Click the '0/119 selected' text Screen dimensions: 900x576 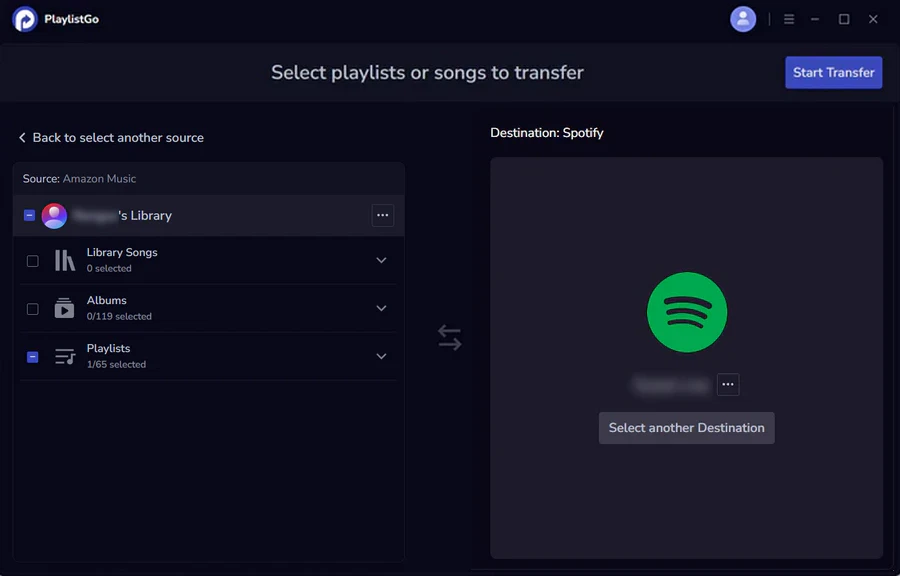(119, 317)
